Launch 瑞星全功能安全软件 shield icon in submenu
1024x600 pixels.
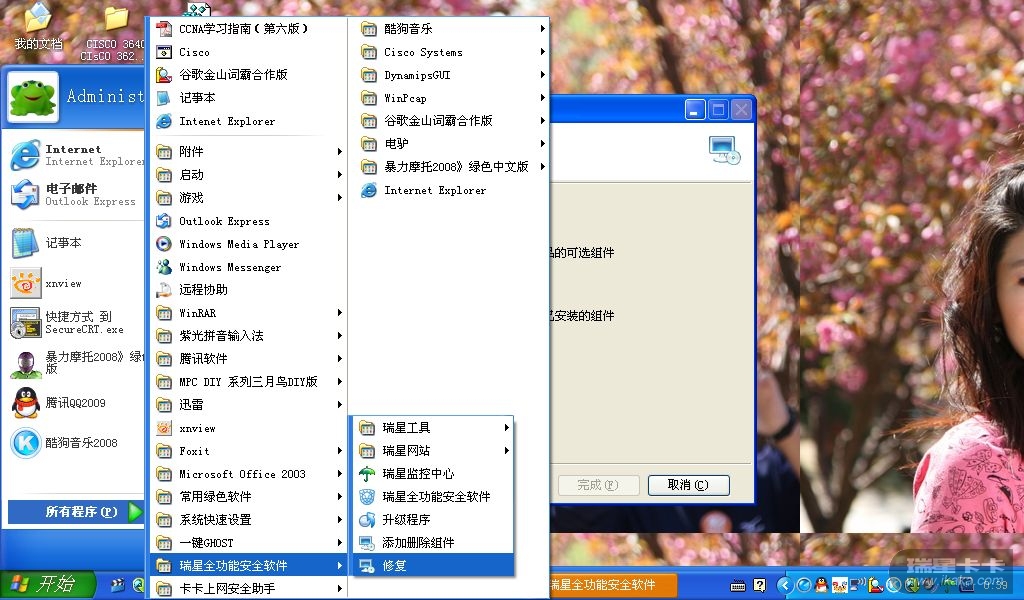368,497
